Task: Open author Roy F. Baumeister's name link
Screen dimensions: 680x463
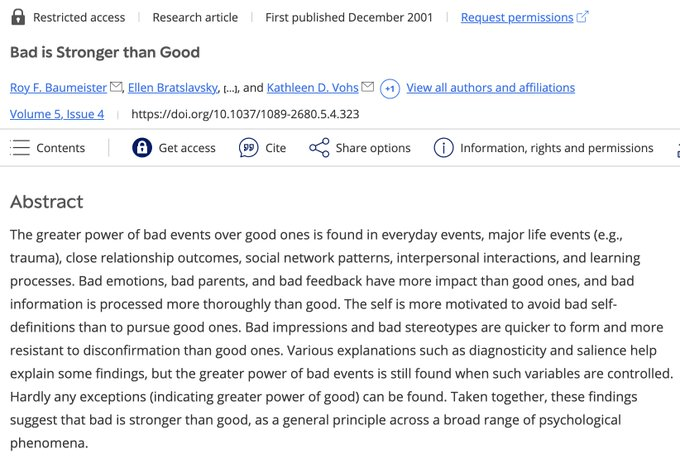Action: [58, 88]
